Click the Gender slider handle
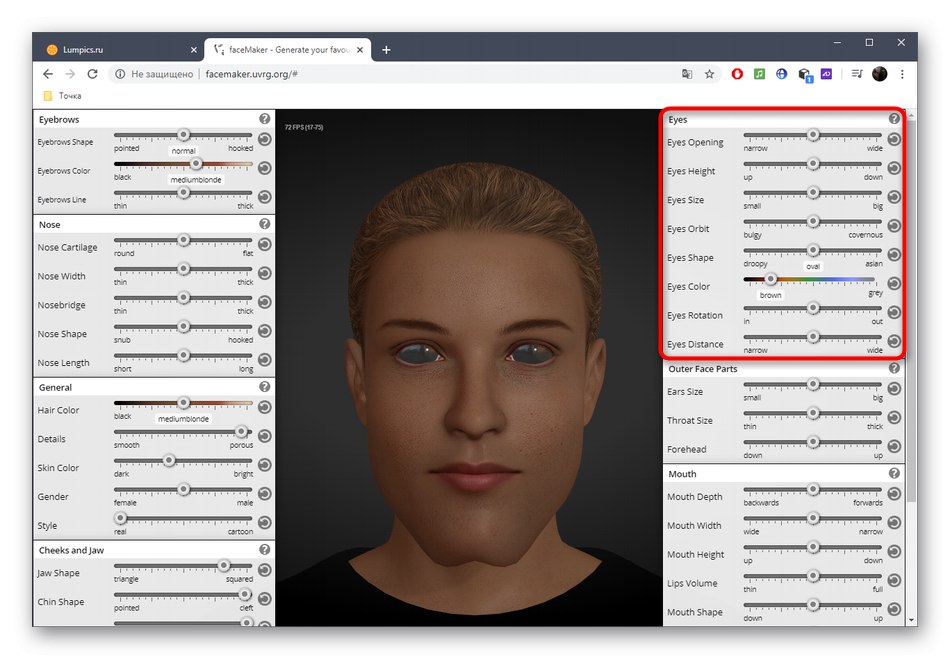950x659 pixels. [183, 489]
